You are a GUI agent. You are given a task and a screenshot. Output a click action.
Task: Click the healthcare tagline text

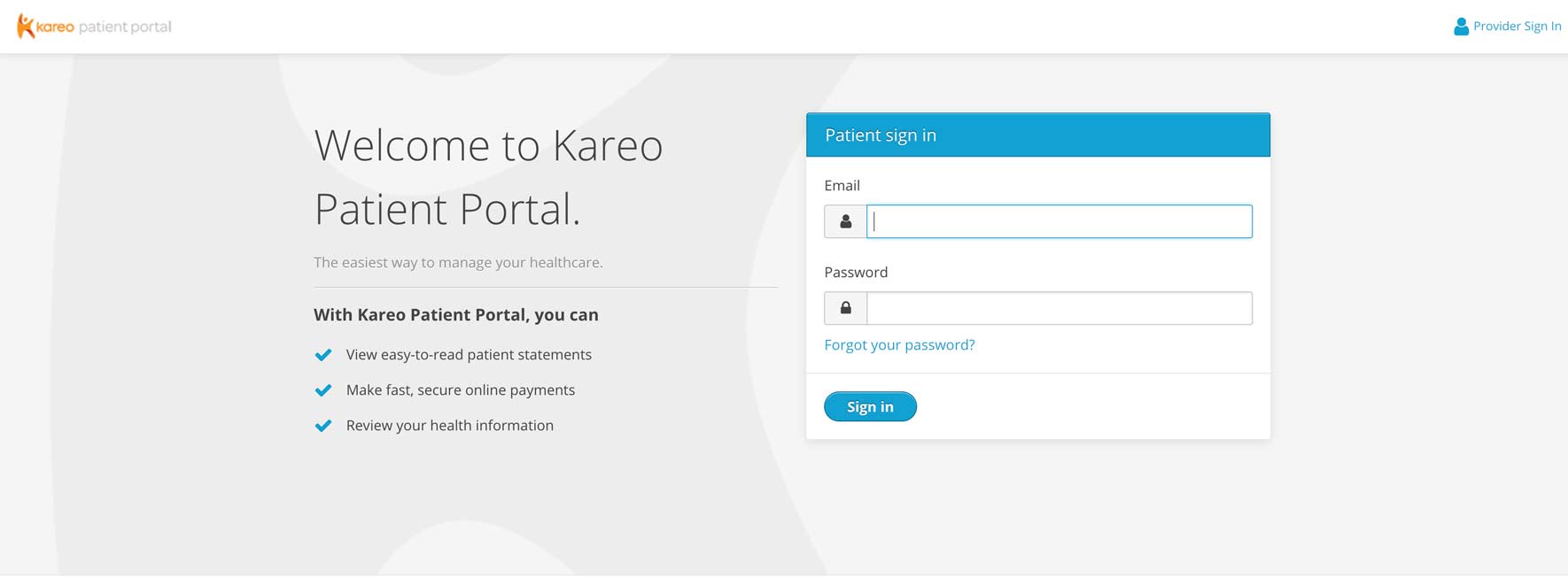tap(457, 262)
